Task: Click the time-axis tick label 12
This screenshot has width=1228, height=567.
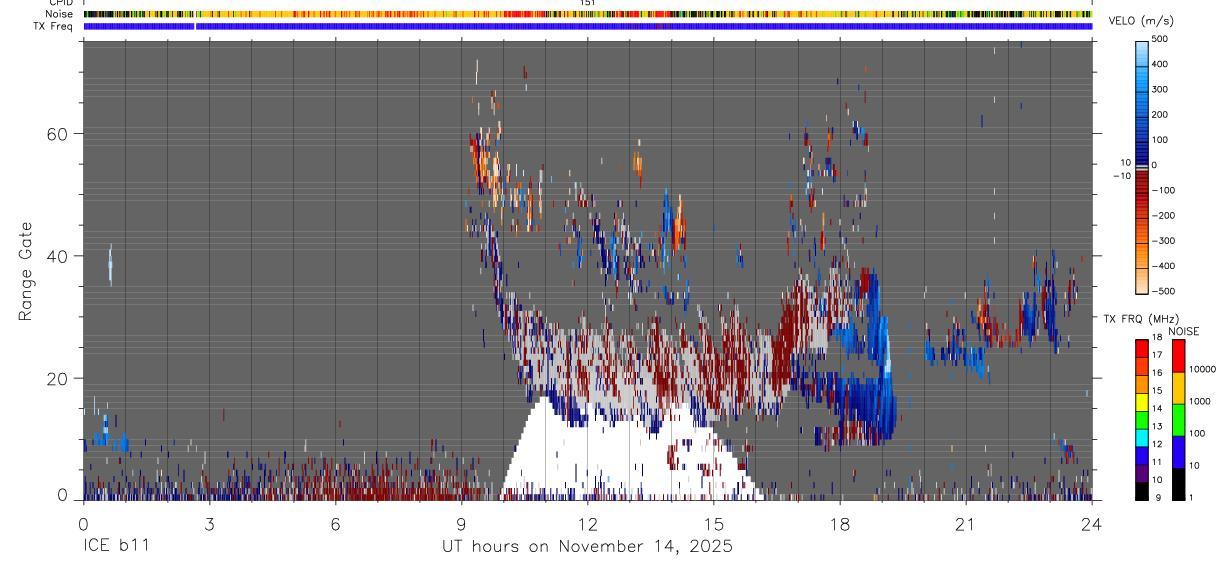Action: point(587,524)
